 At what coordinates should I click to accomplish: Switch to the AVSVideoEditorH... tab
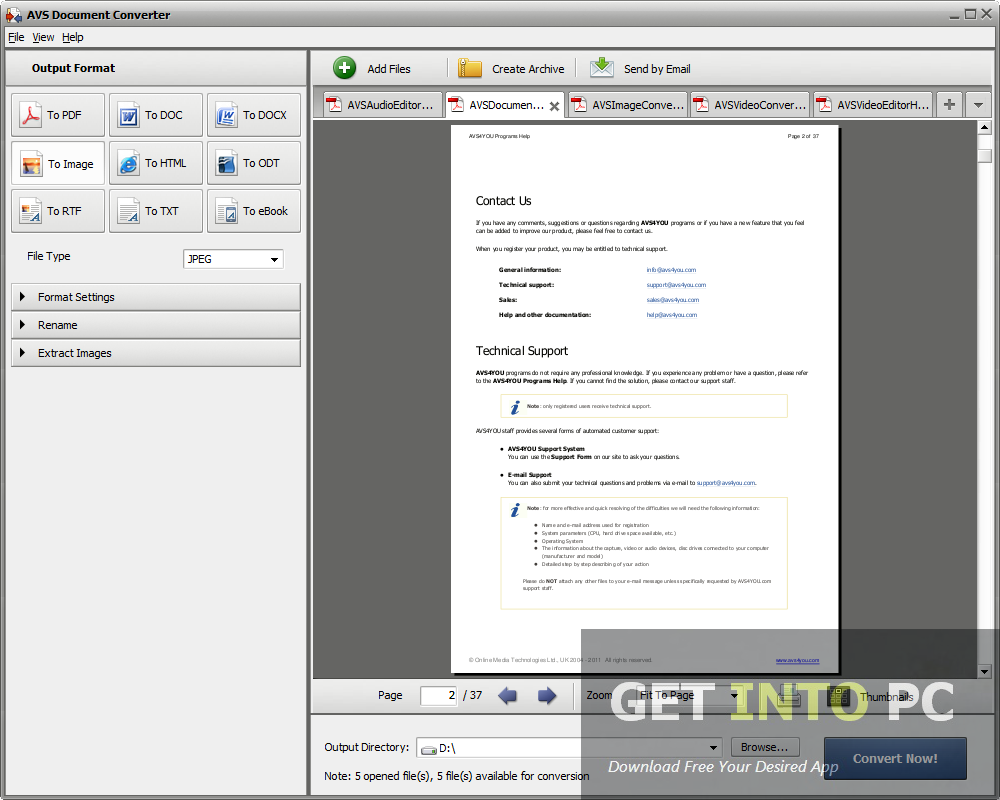pos(873,105)
